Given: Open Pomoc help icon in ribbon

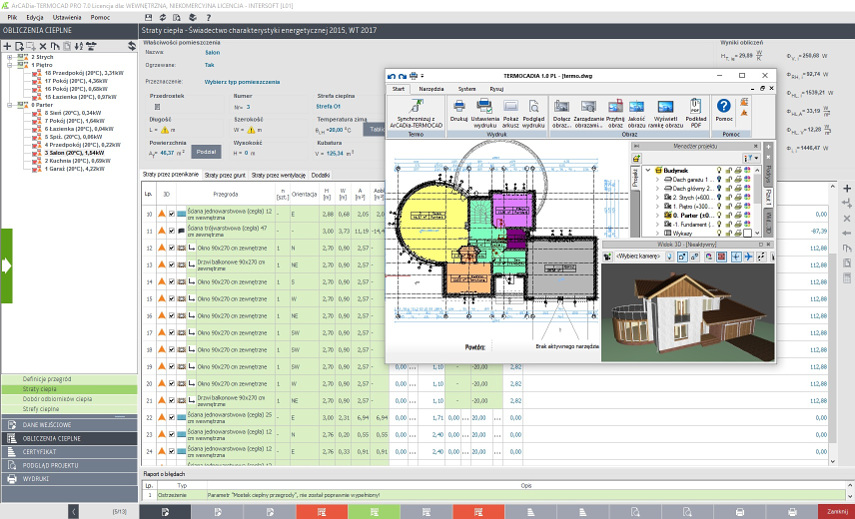Looking at the screenshot, I should (x=724, y=106).
